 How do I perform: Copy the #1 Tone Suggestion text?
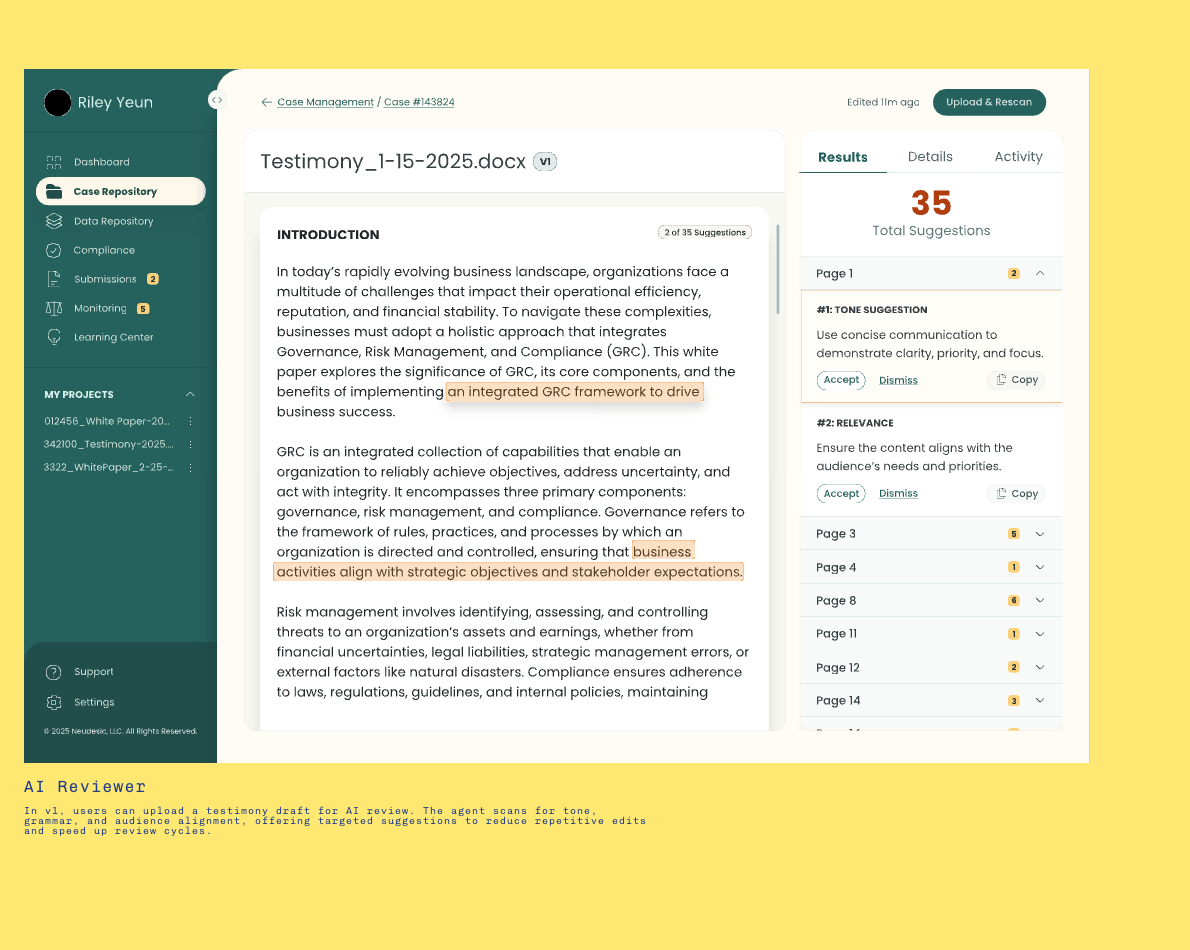click(x=1016, y=380)
